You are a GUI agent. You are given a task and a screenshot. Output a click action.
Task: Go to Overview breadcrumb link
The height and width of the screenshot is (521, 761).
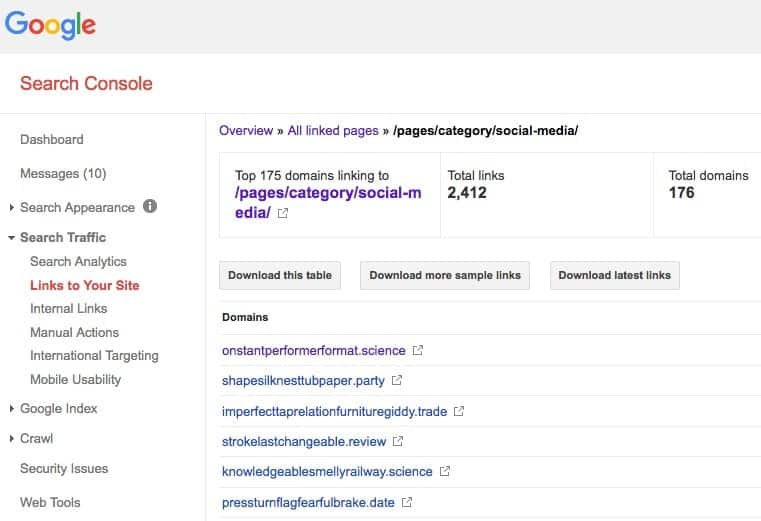point(246,131)
